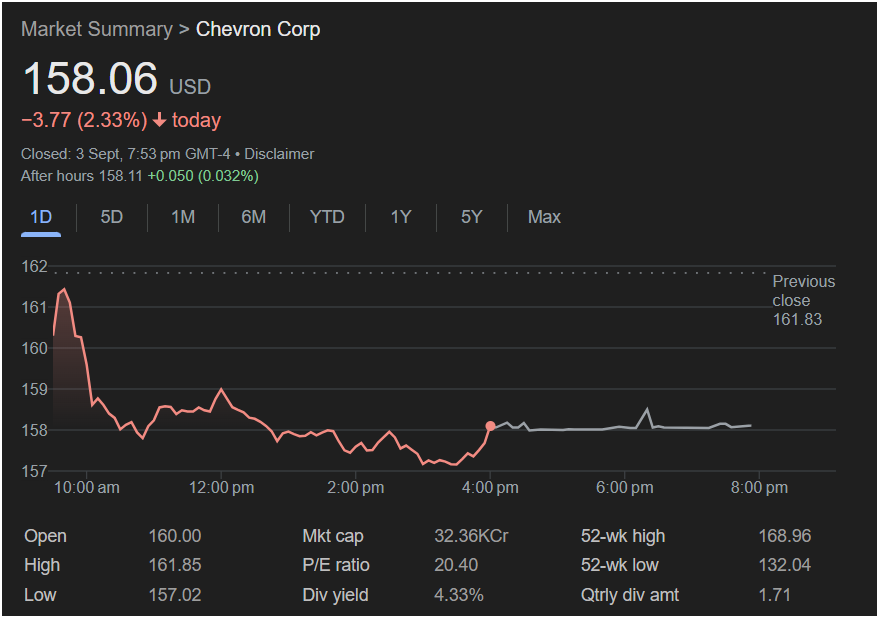
Task: Click the +0.050 (0.032%) after-hours change
Action: [x=203, y=176]
